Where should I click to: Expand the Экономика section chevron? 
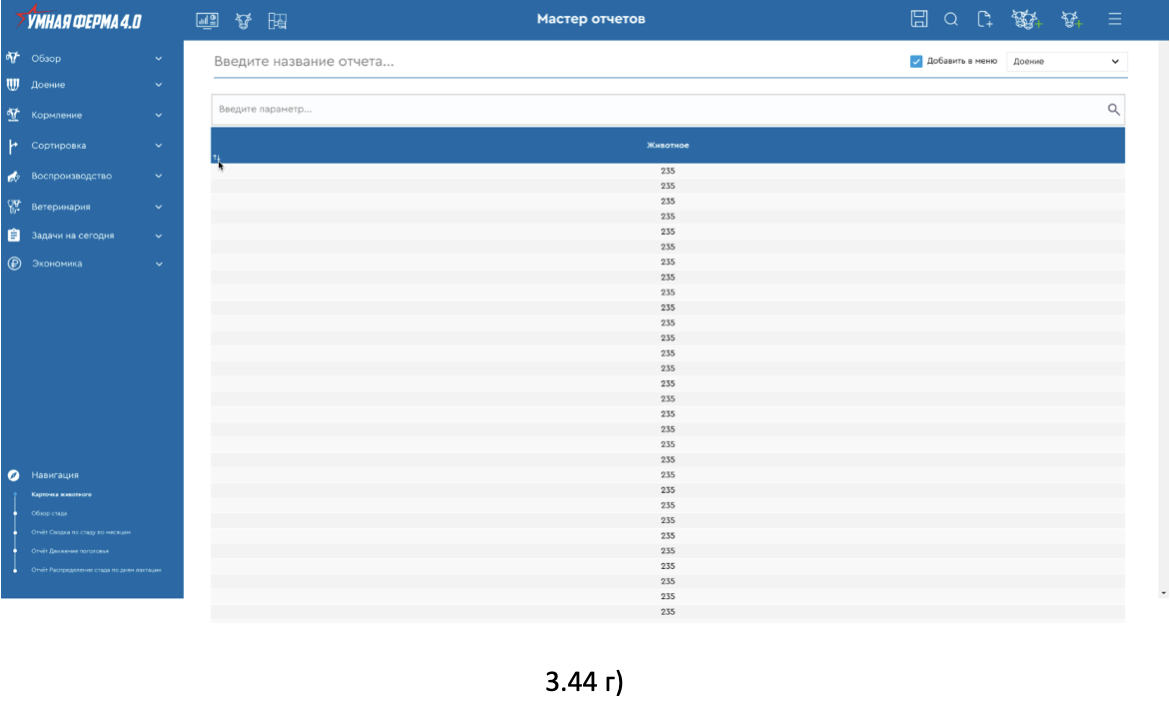click(158, 263)
